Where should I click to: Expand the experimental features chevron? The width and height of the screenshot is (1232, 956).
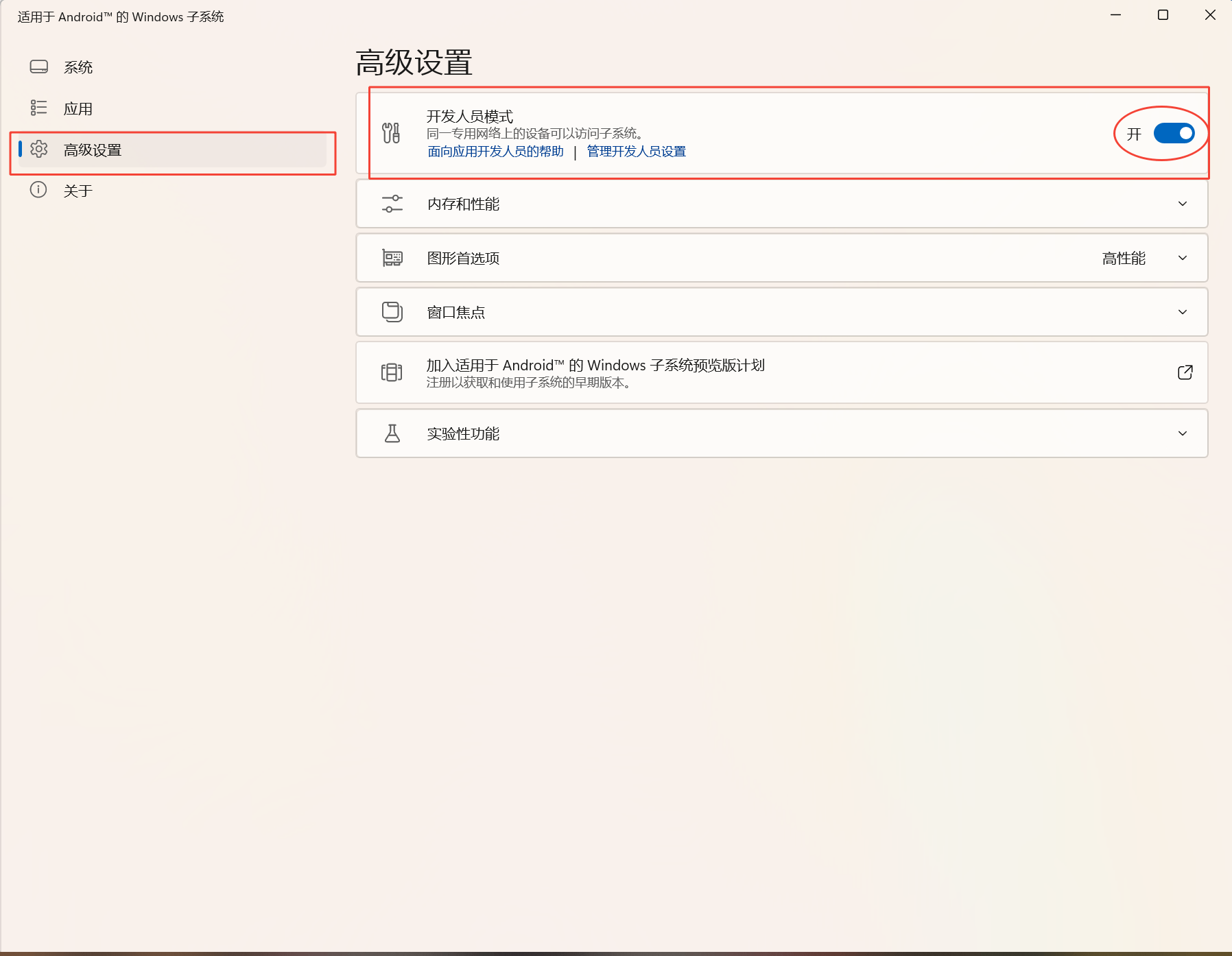point(1182,433)
